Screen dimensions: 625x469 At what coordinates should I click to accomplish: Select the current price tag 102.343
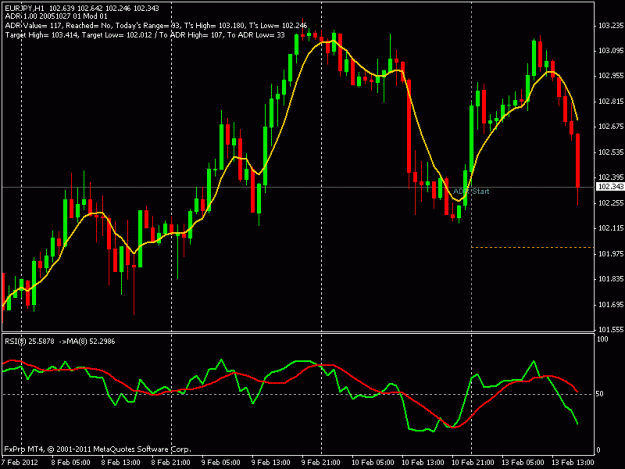coord(610,186)
